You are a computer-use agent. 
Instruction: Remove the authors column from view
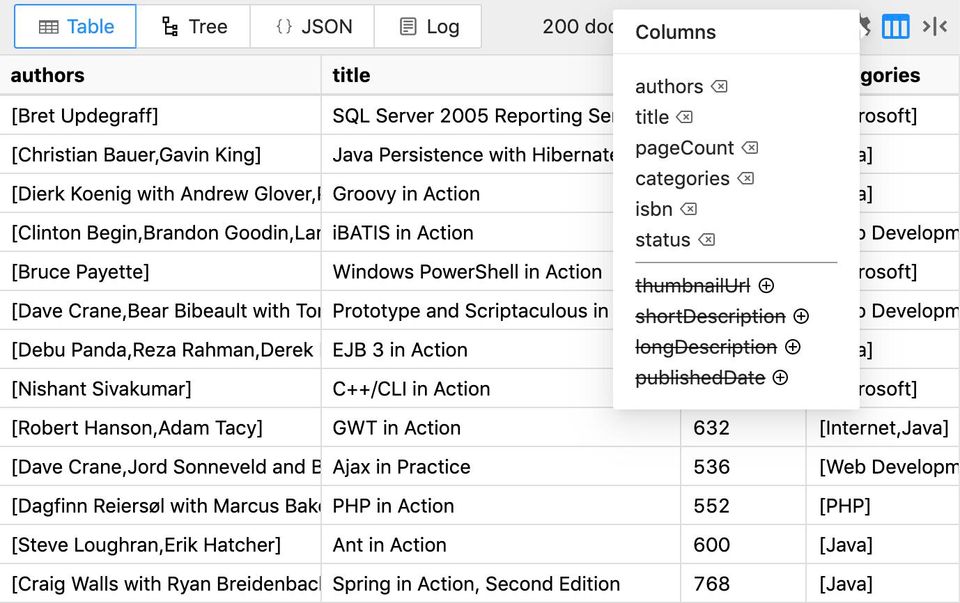(x=719, y=86)
